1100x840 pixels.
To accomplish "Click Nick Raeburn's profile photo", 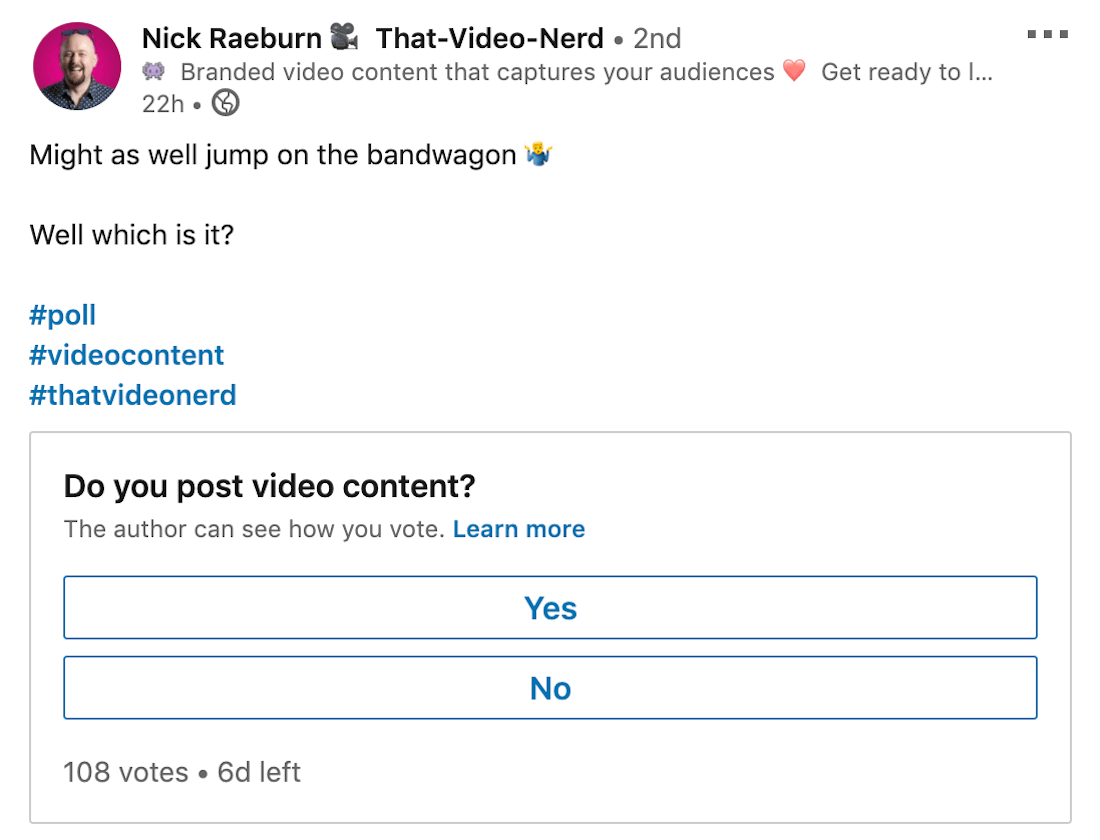I will pos(77,66).
